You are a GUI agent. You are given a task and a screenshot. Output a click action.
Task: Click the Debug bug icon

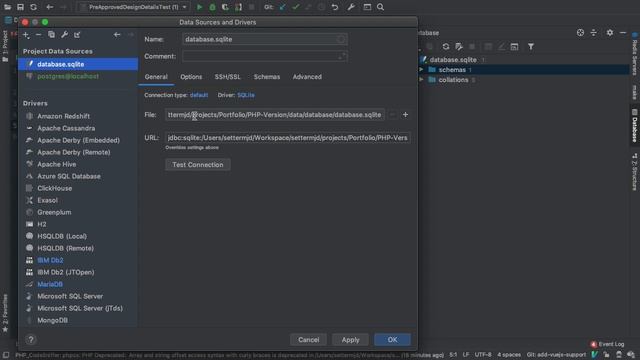[212, 7]
